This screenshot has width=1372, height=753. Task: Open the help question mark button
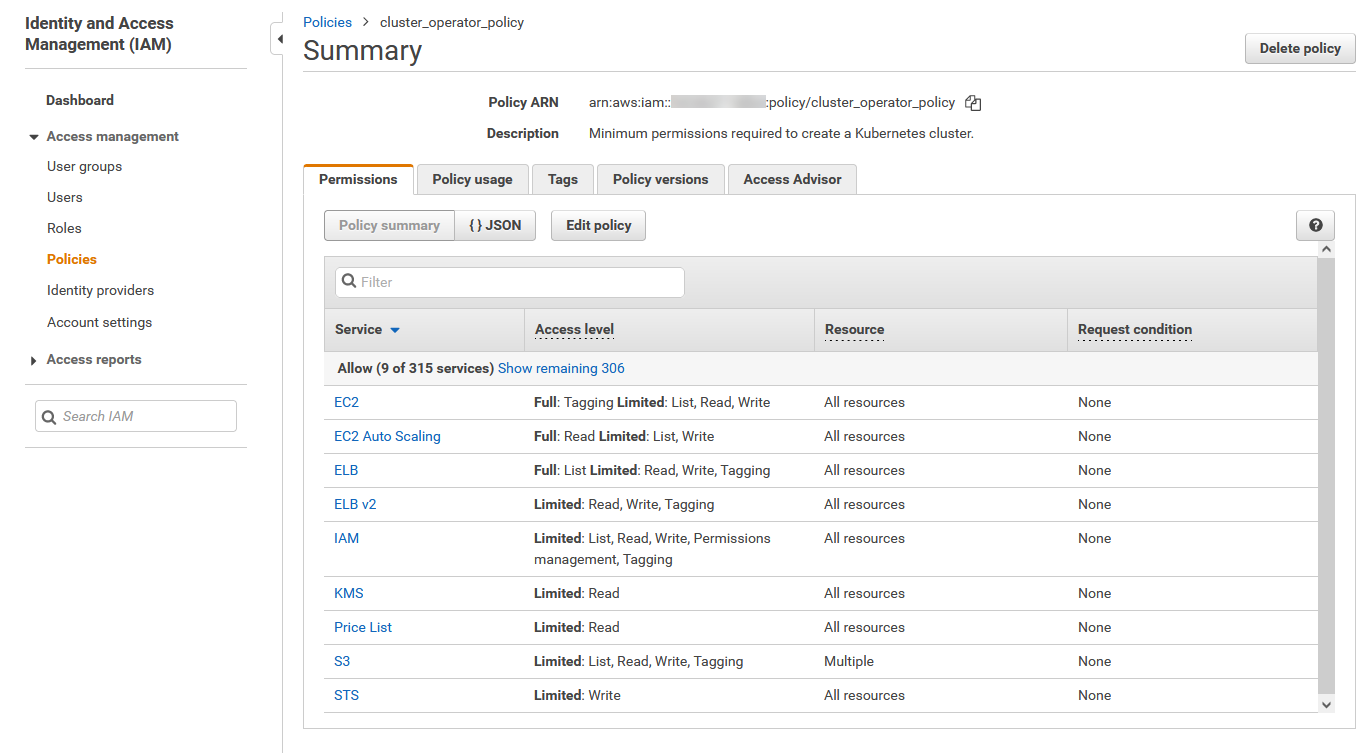(x=1315, y=226)
